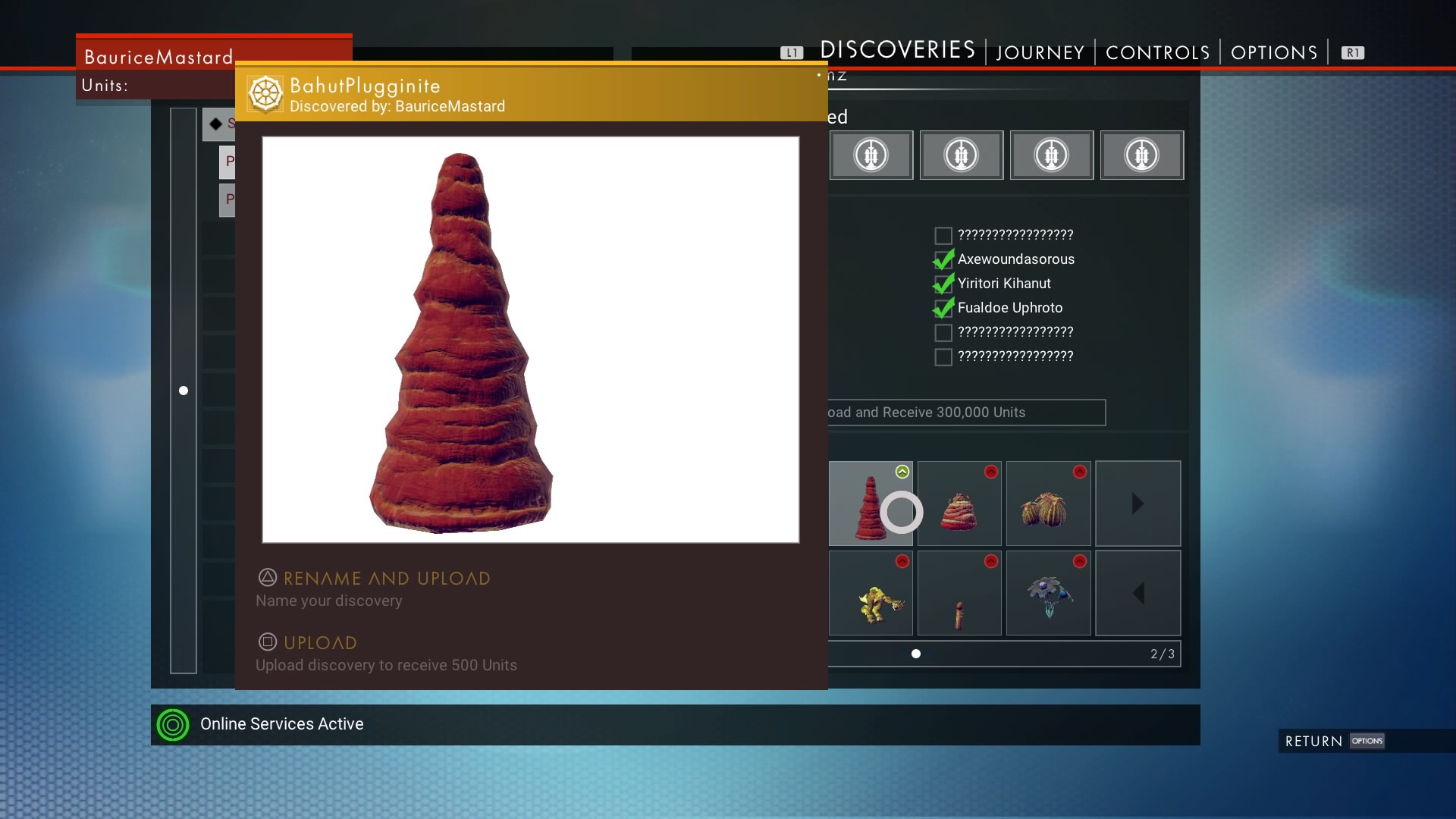
Task: Select Rename and Upload option
Action: tap(387, 579)
